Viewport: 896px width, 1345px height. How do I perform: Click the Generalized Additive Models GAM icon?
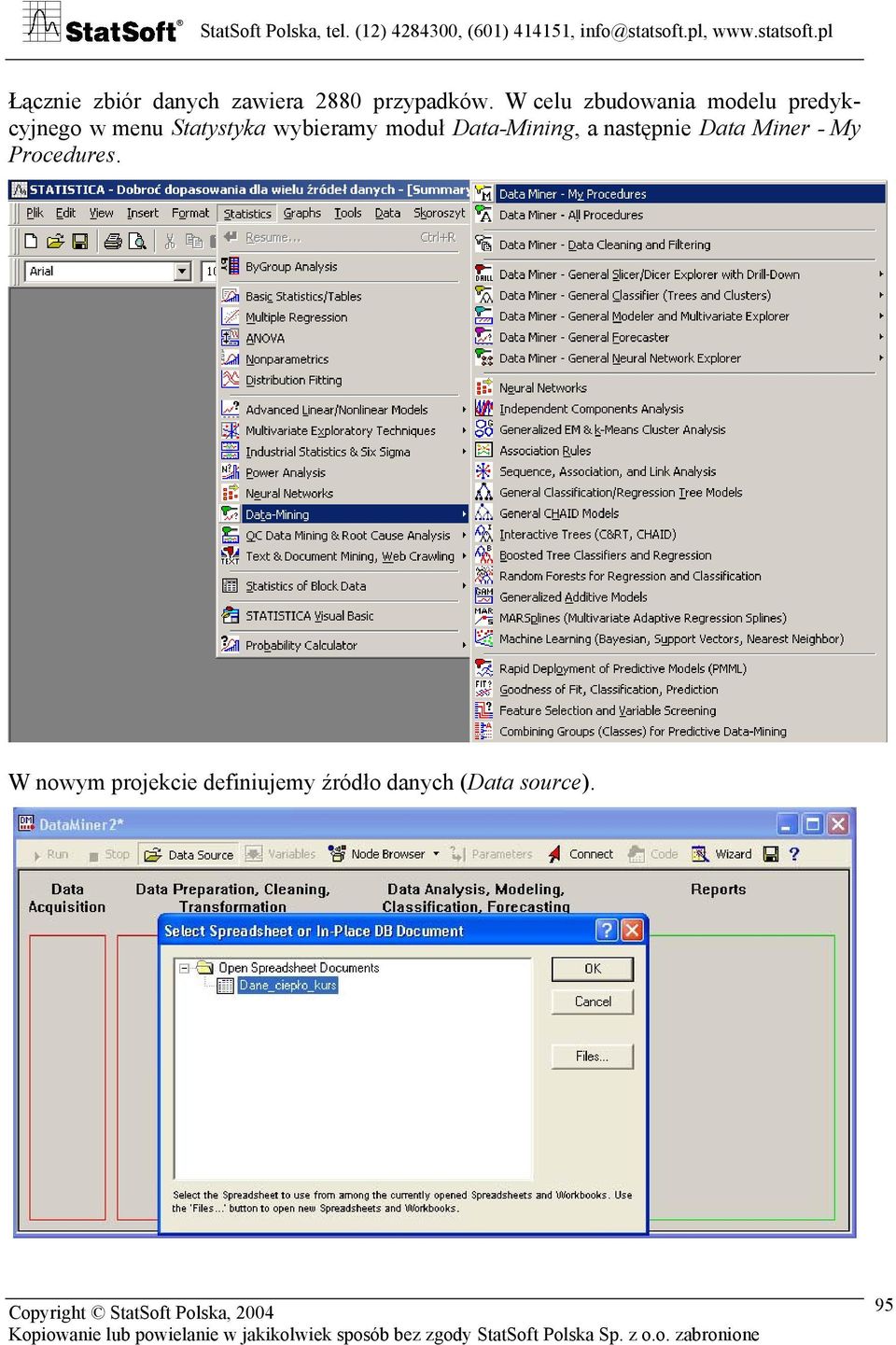(x=483, y=596)
